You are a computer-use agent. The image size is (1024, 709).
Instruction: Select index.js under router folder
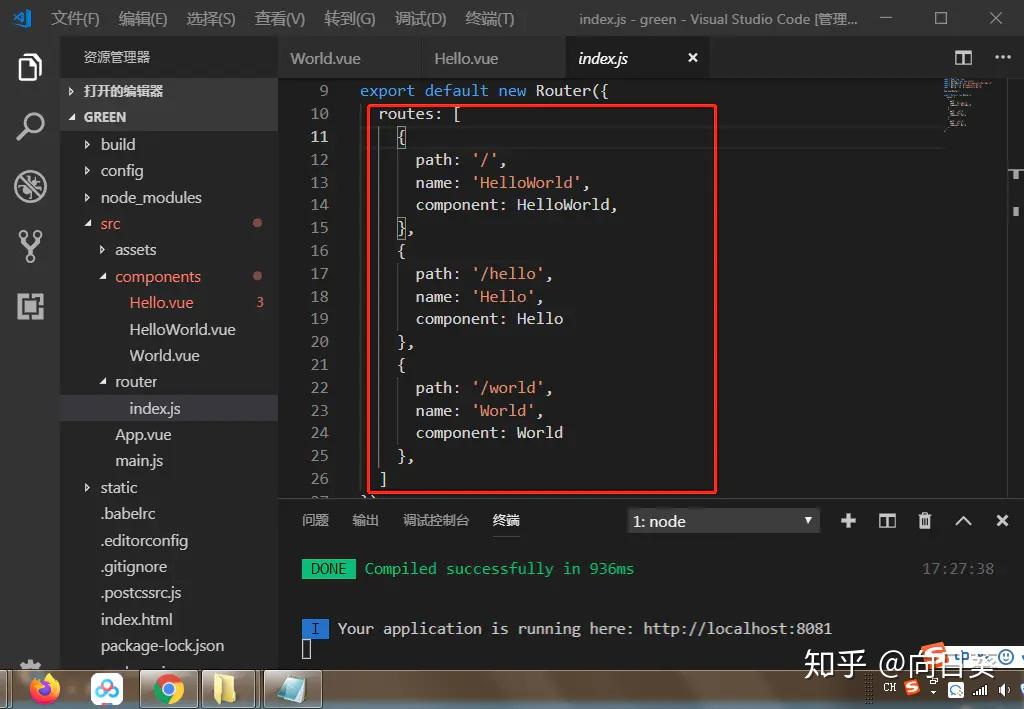[x=155, y=409]
